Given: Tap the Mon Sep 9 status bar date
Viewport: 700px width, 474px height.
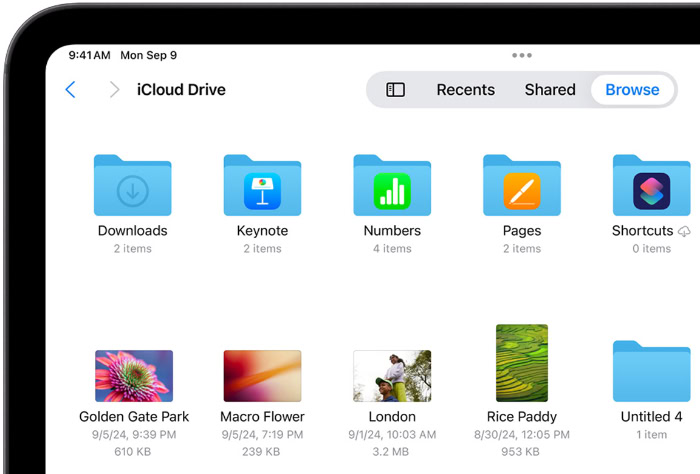Looking at the screenshot, I should pos(149,55).
